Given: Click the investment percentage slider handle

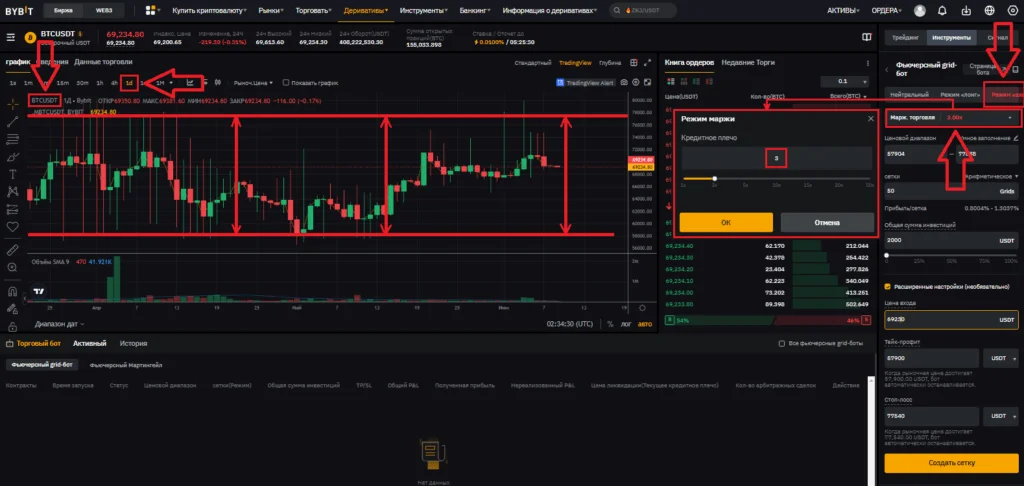Looking at the screenshot, I should click(886, 255).
